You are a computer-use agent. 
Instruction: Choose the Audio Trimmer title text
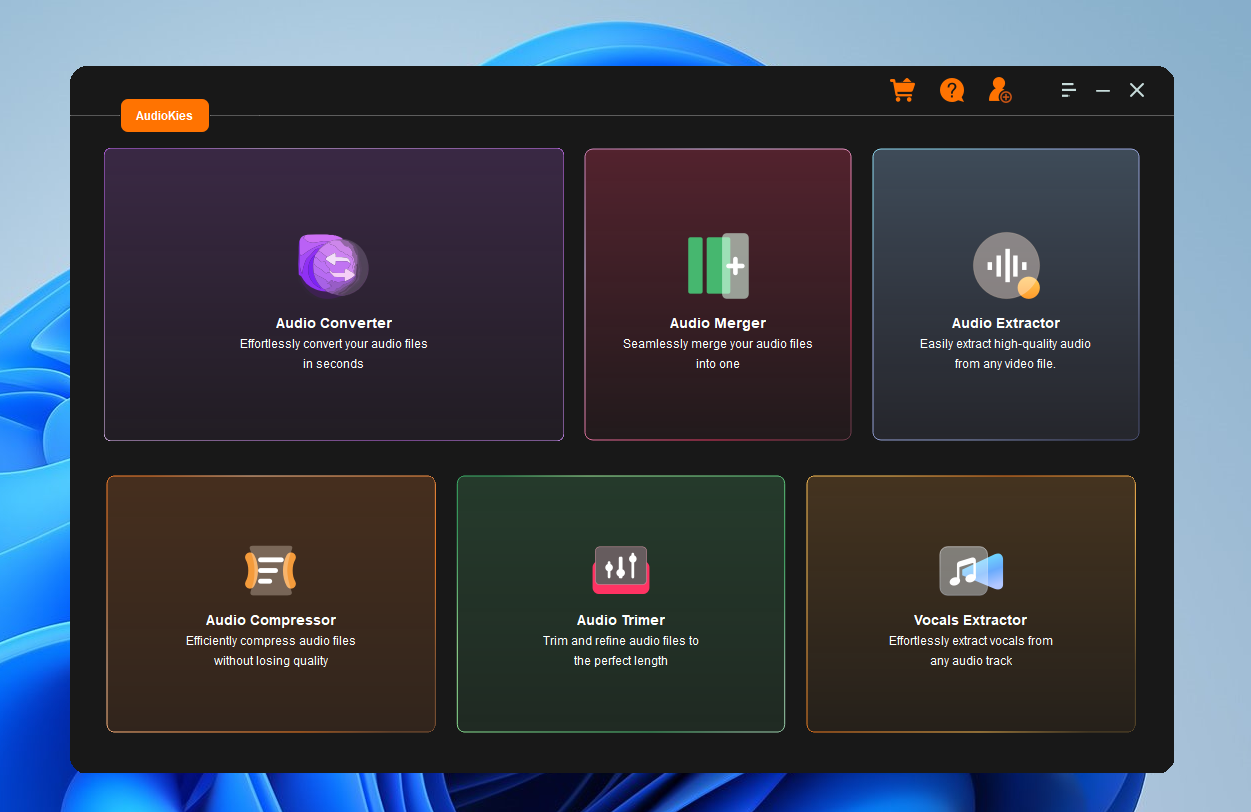pos(621,620)
